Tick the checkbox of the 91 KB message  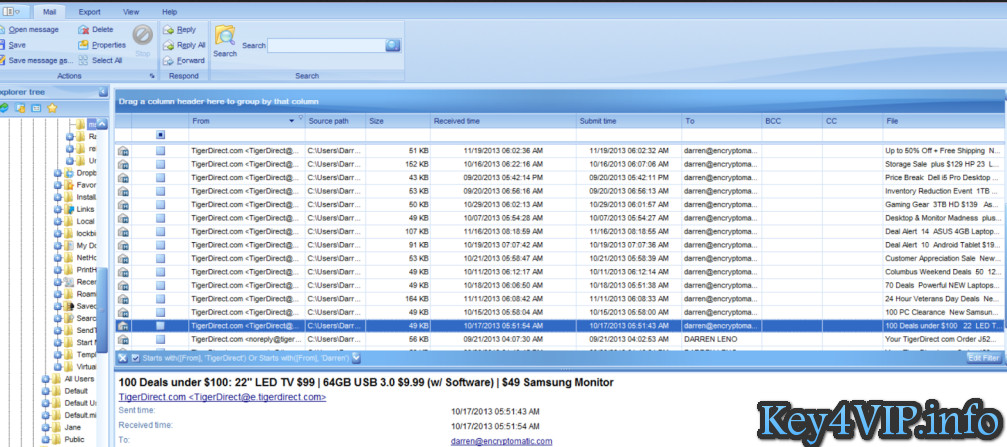[161, 245]
